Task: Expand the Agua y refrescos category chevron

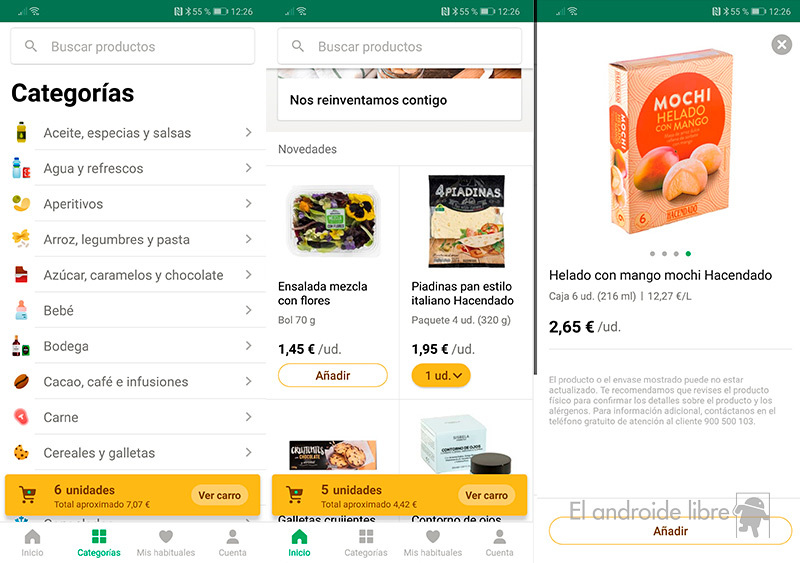Action: click(x=248, y=168)
